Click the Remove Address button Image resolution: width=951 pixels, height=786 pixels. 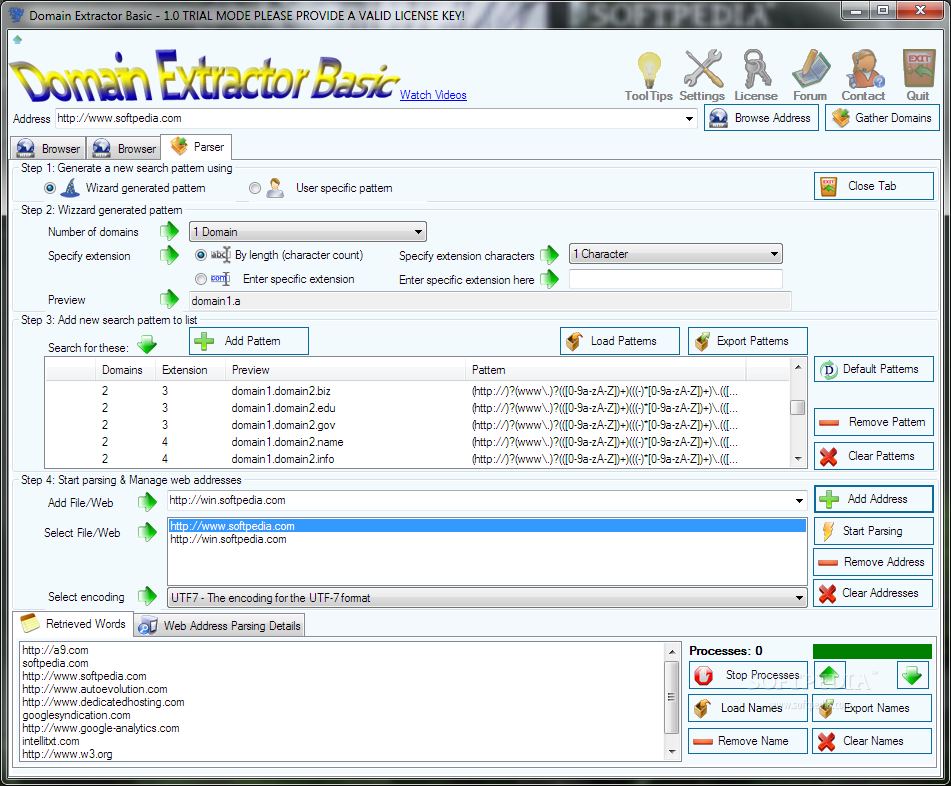coord(873,562)
